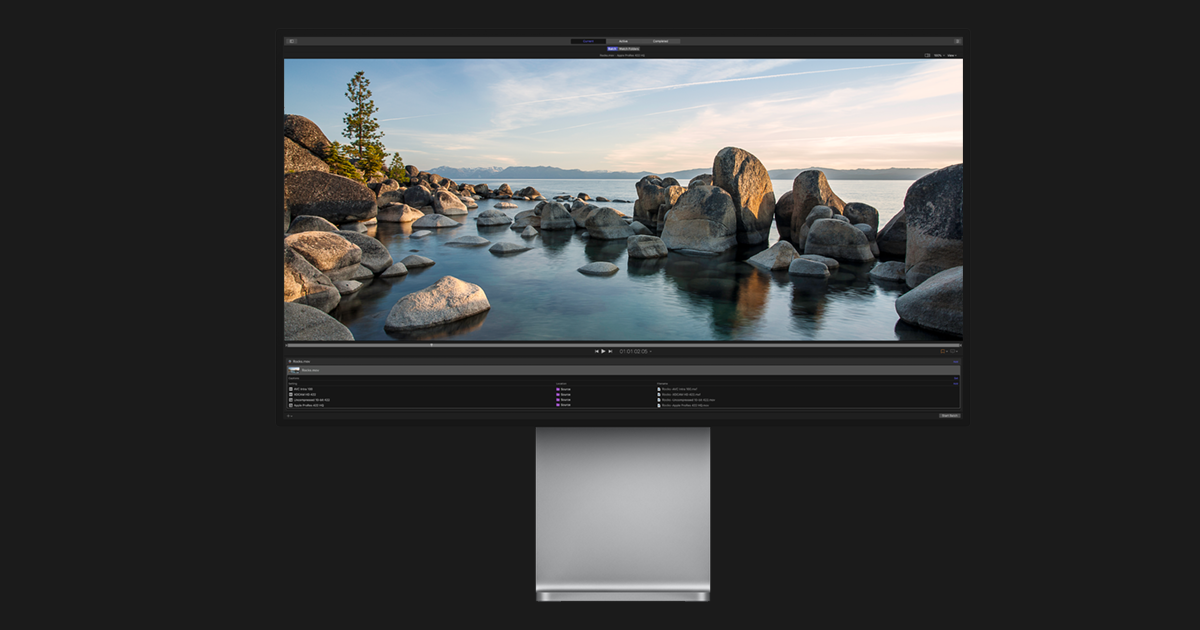Select the Batch segment control

tap(611, 48)
